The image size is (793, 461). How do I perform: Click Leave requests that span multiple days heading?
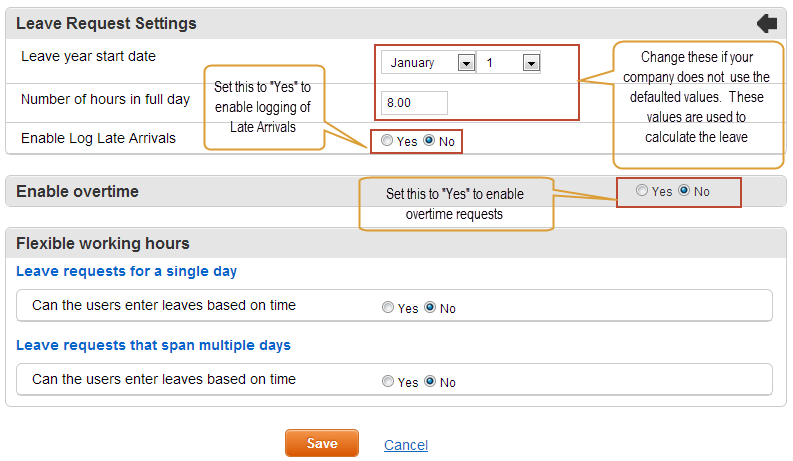coord(153,345)
